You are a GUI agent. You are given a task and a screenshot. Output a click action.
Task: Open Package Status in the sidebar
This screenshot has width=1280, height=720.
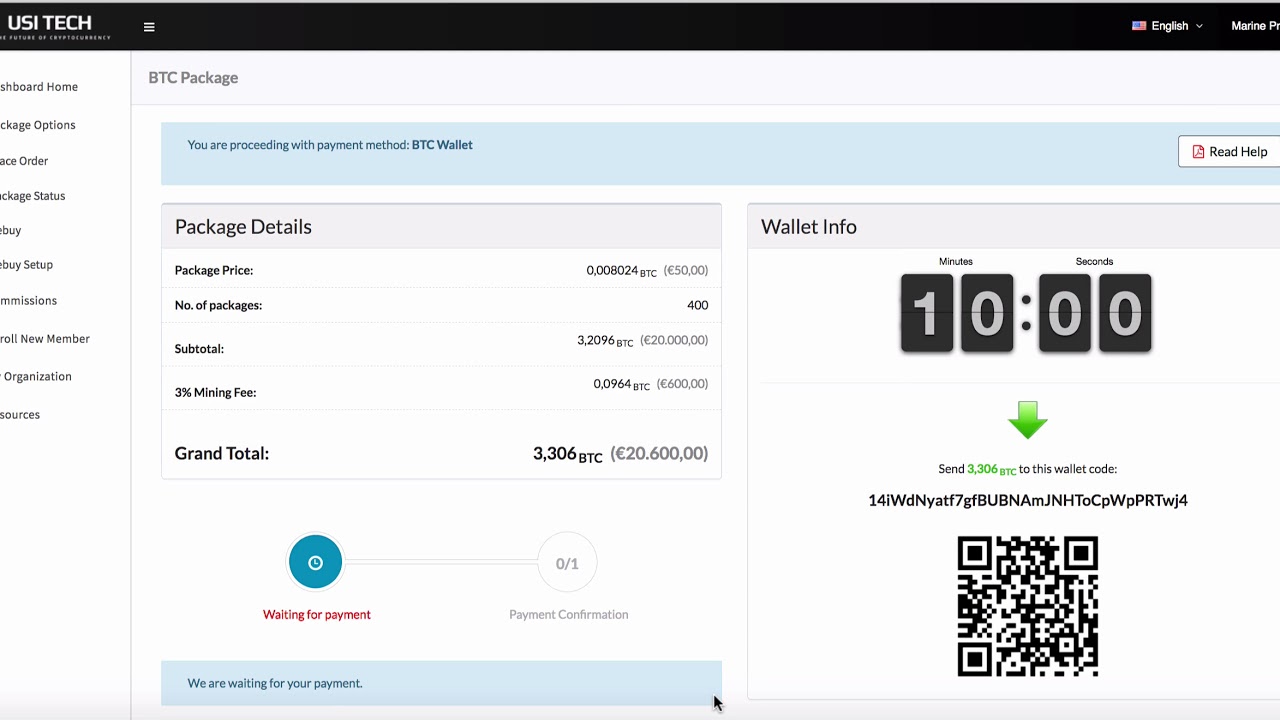pyautogui.click(x=33, y=196)
